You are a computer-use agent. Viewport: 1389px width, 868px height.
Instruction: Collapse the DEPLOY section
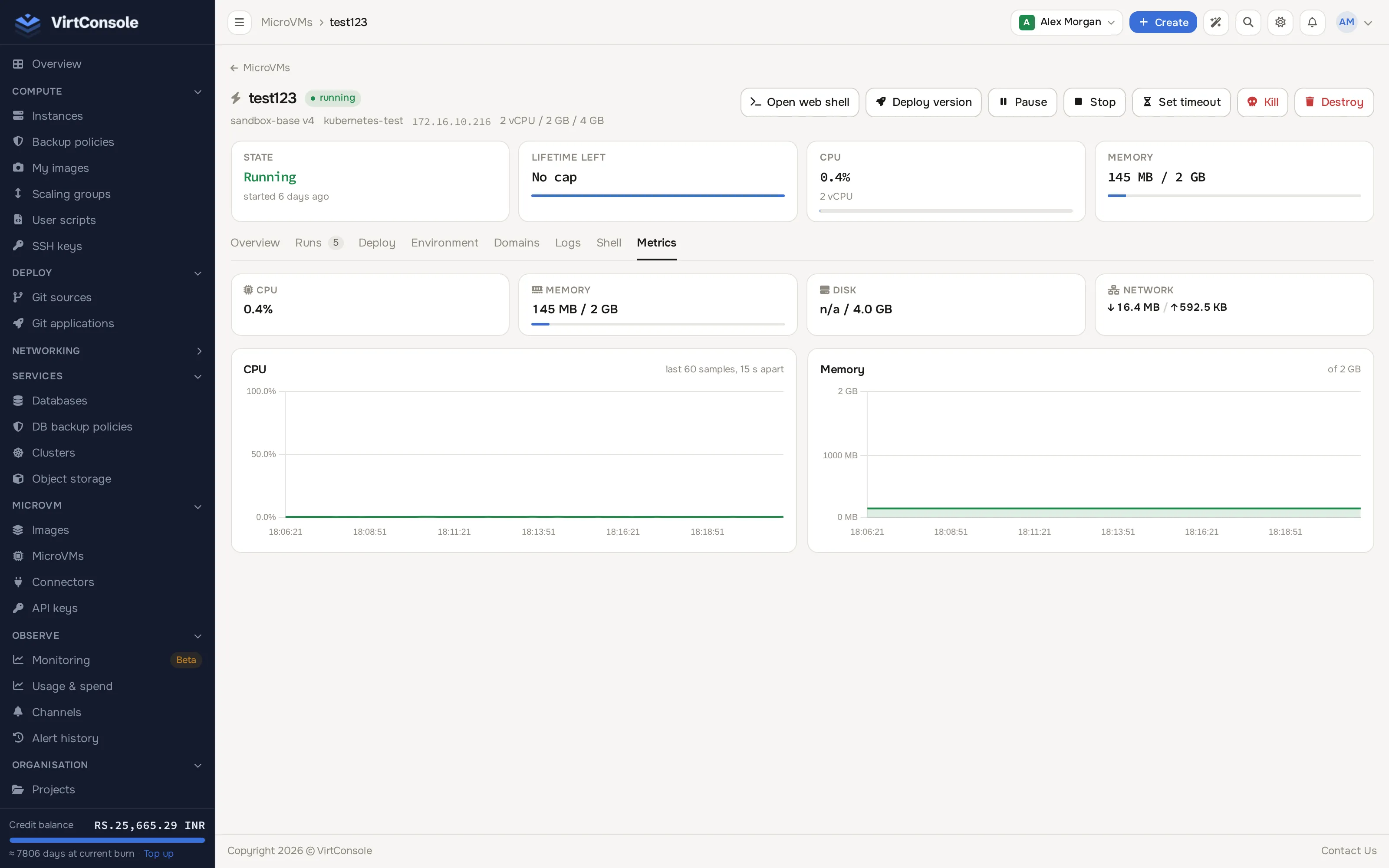[198, 273]
